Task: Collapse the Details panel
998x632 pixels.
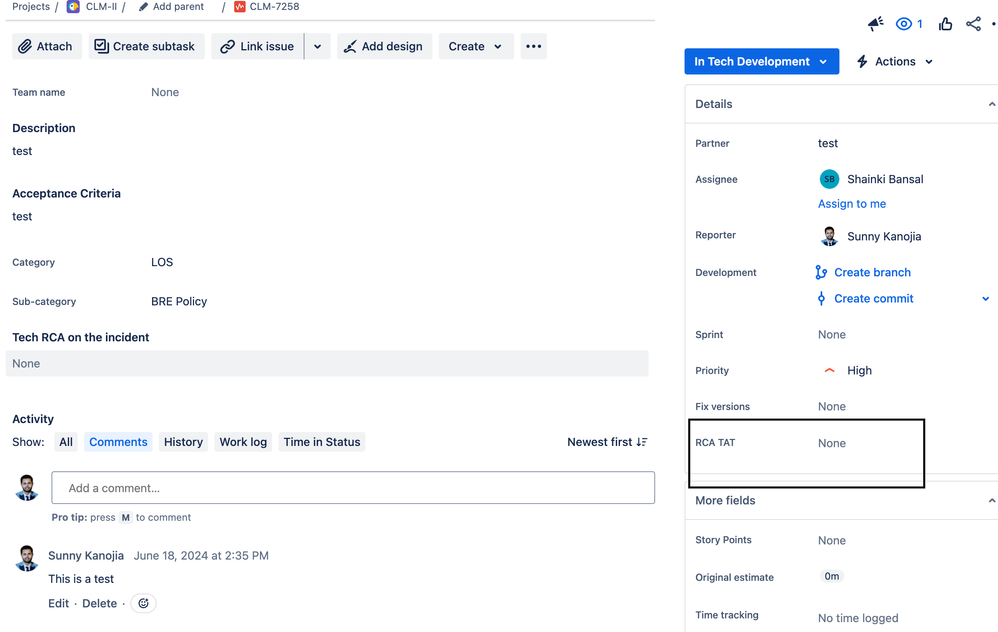Action: pyautogui.click(x=992, y=103)
